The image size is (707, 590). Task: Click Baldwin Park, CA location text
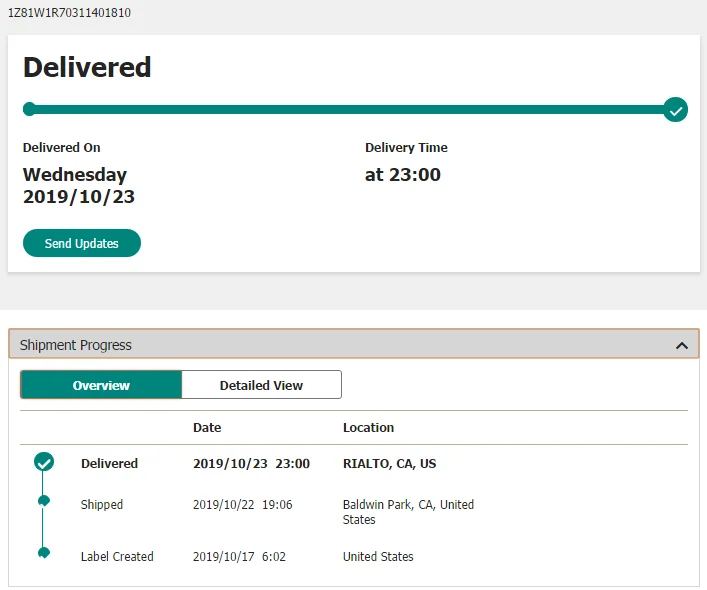coord(408,512)
